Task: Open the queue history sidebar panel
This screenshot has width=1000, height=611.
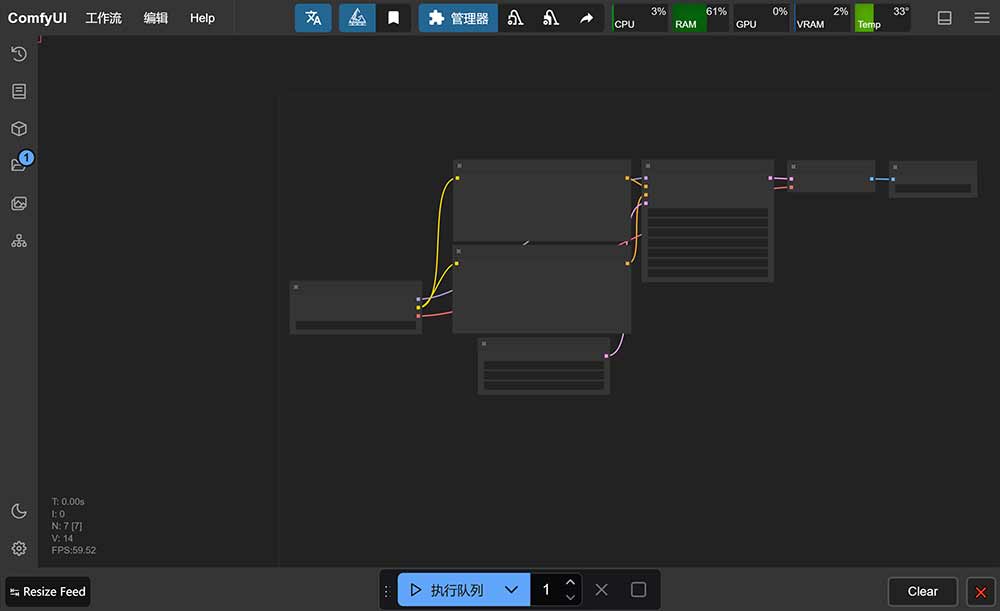Action: tap(19, 54)
